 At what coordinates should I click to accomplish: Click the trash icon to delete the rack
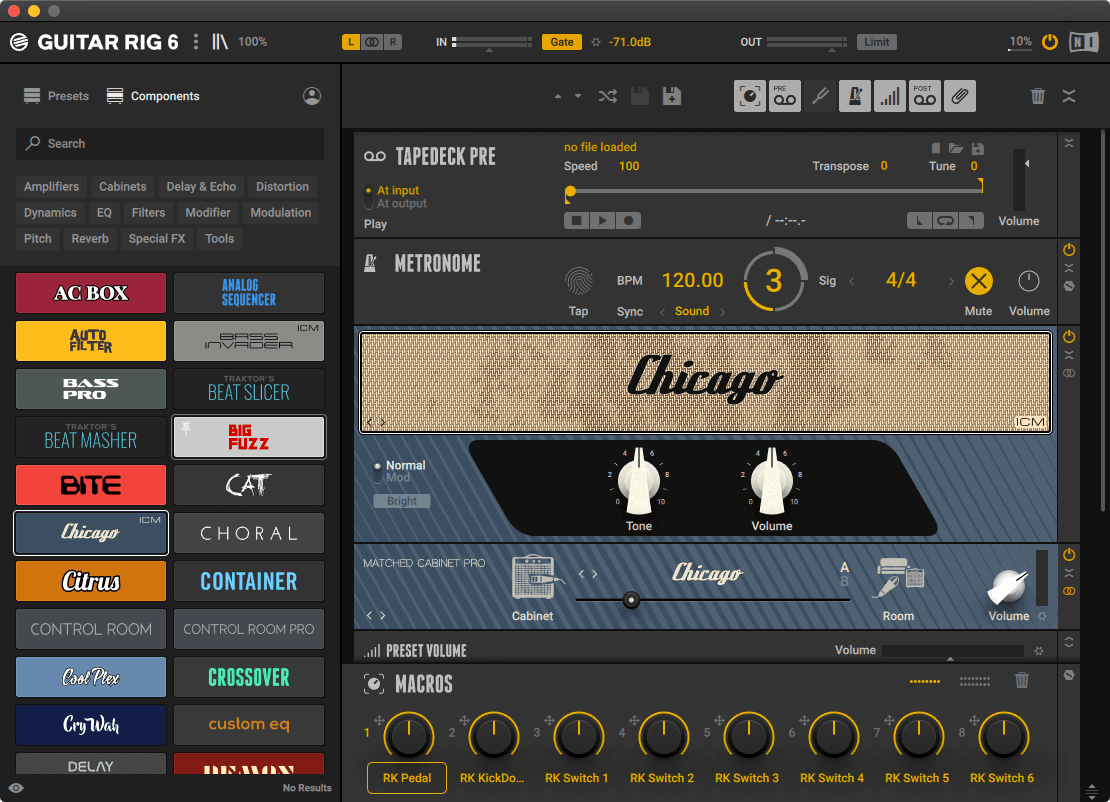pyautogui.click(x=1040, y=96)
